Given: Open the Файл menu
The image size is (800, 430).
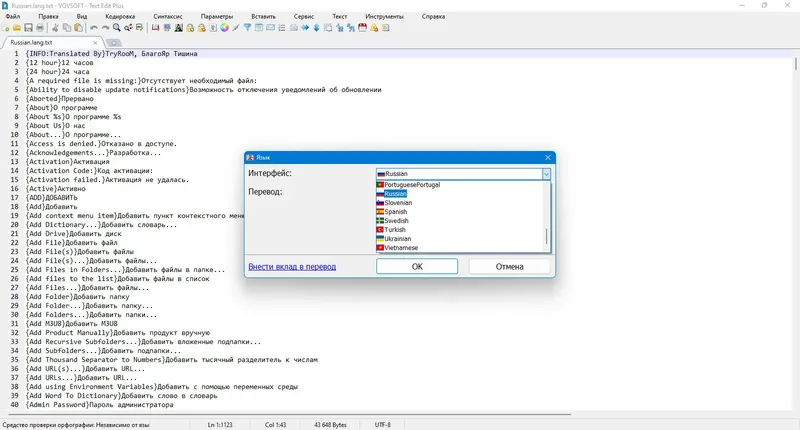Looking at the screenshot, I should [x=13, y=16].
